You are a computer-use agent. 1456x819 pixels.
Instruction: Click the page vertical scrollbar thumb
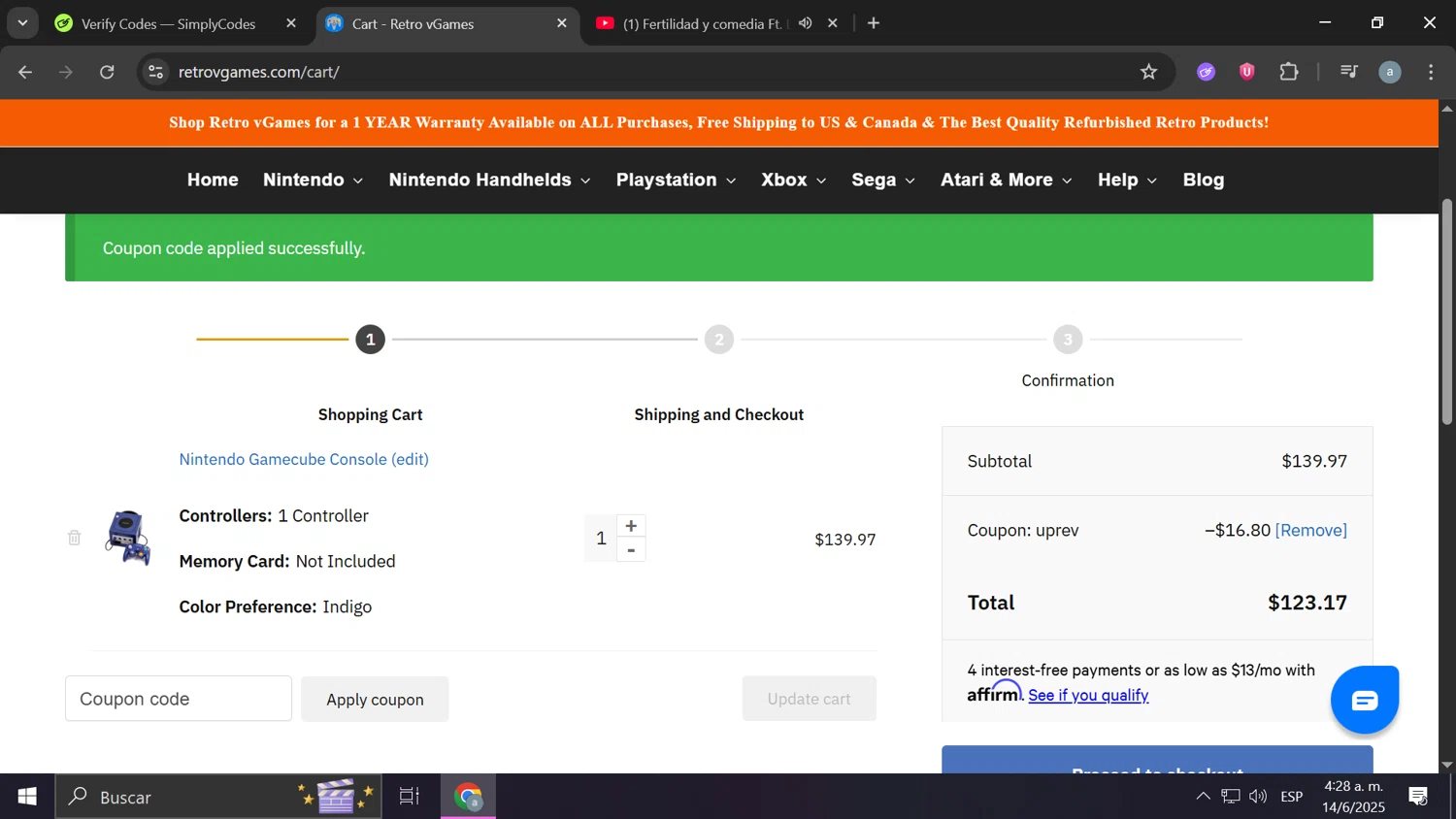click(1446, 311)
